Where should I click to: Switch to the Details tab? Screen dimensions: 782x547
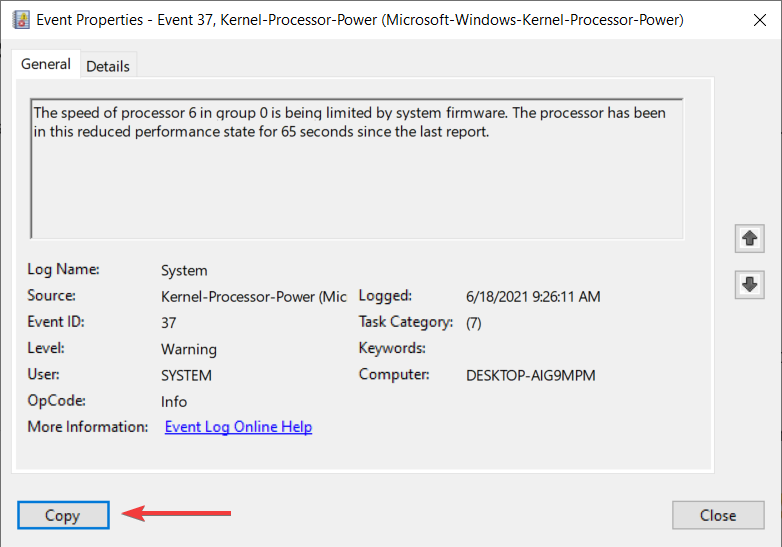[x=108, y=66]
